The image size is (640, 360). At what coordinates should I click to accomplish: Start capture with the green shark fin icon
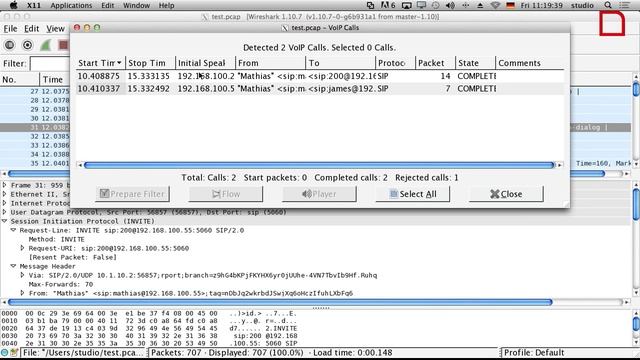click(x=45, y=45)
